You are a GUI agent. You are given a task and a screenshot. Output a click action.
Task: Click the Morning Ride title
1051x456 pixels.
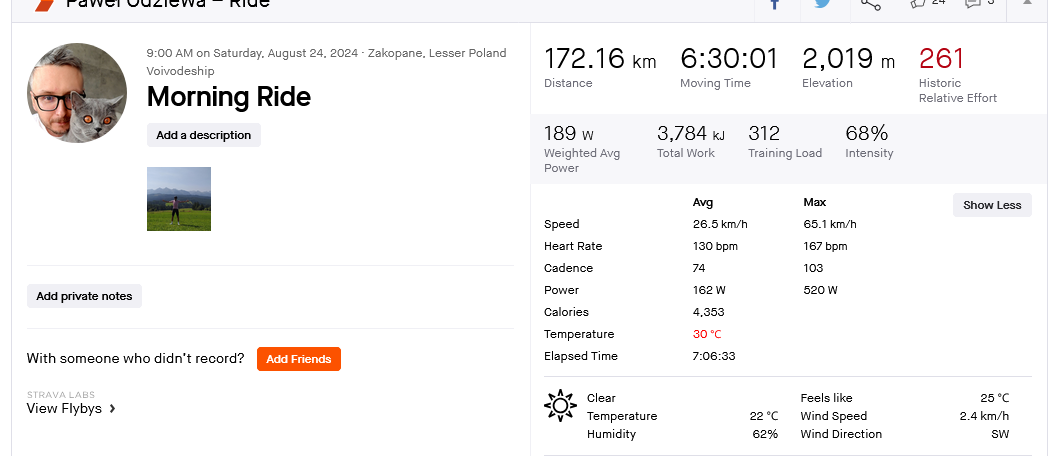coord(229,97)
